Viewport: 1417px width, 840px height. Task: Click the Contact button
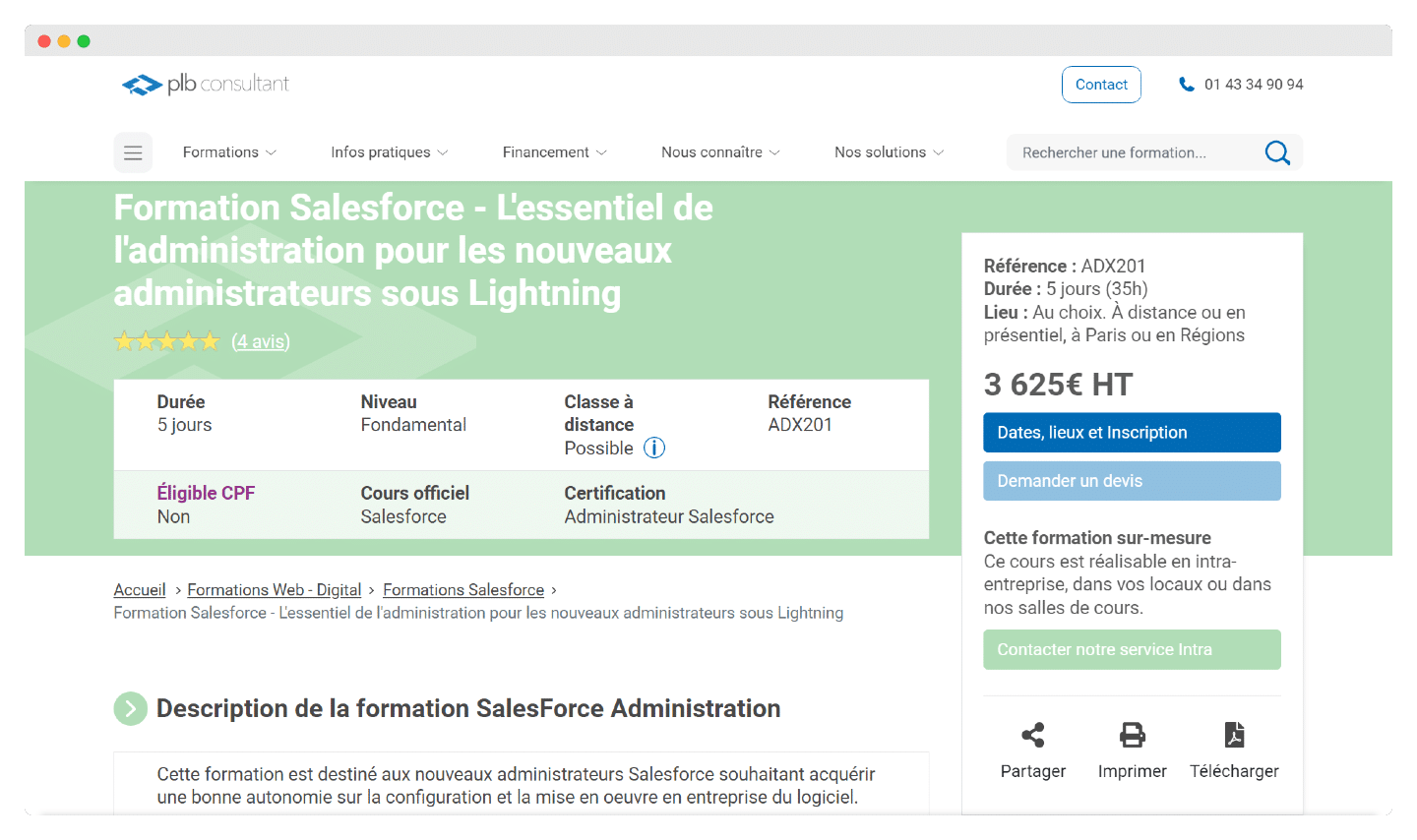pos(1101,85)
